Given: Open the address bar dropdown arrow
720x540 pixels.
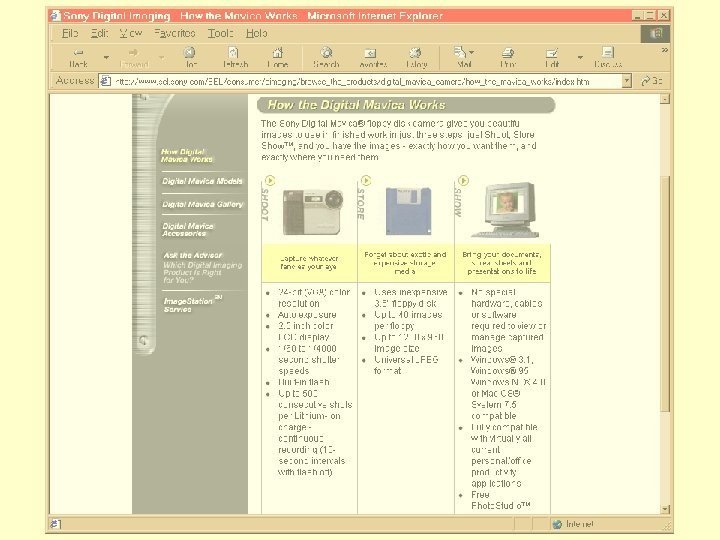Looking at the screenshot, I should [627, 81].
